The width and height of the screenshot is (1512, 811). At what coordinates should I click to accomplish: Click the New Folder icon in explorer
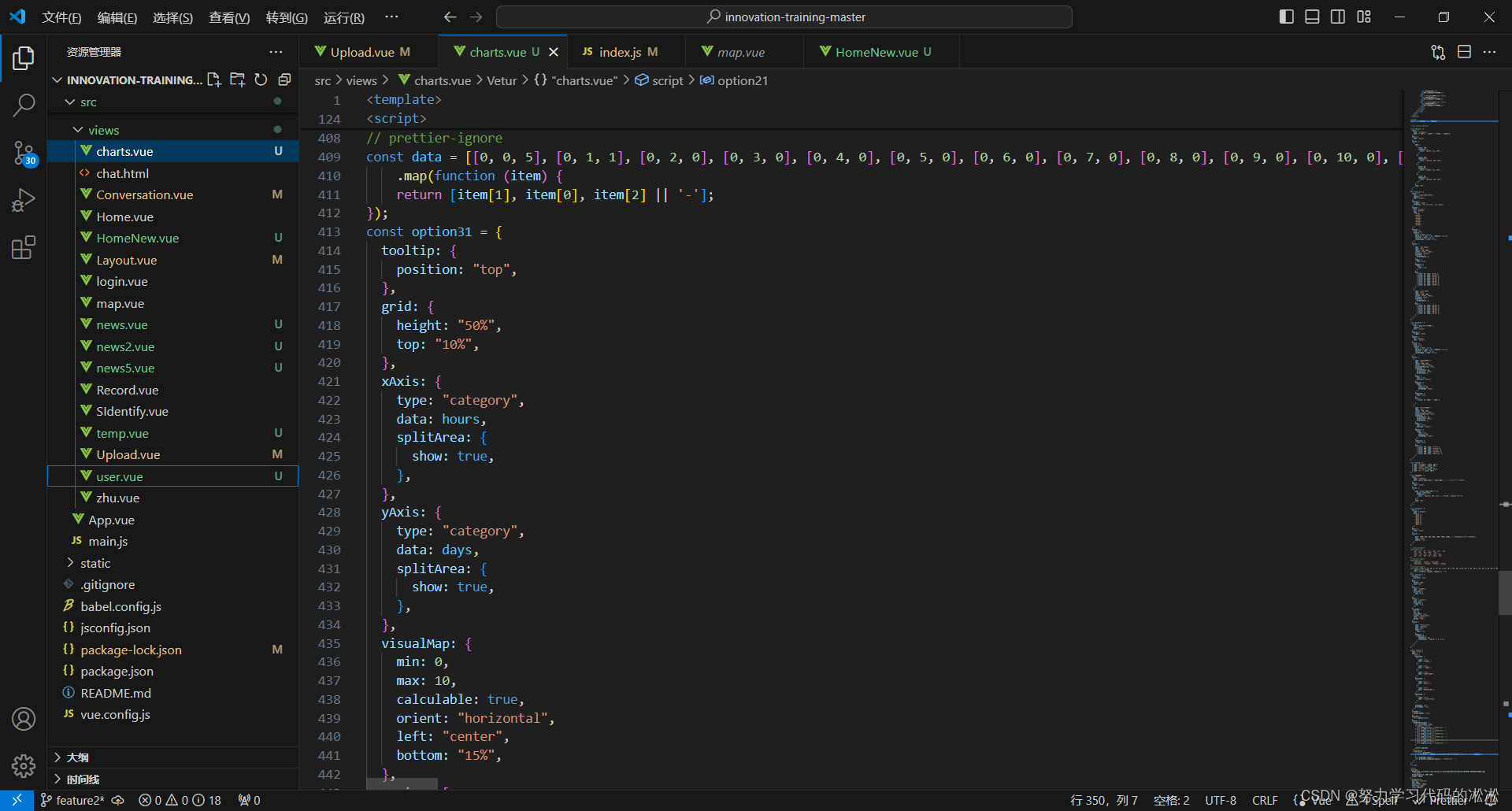point(237,80)
